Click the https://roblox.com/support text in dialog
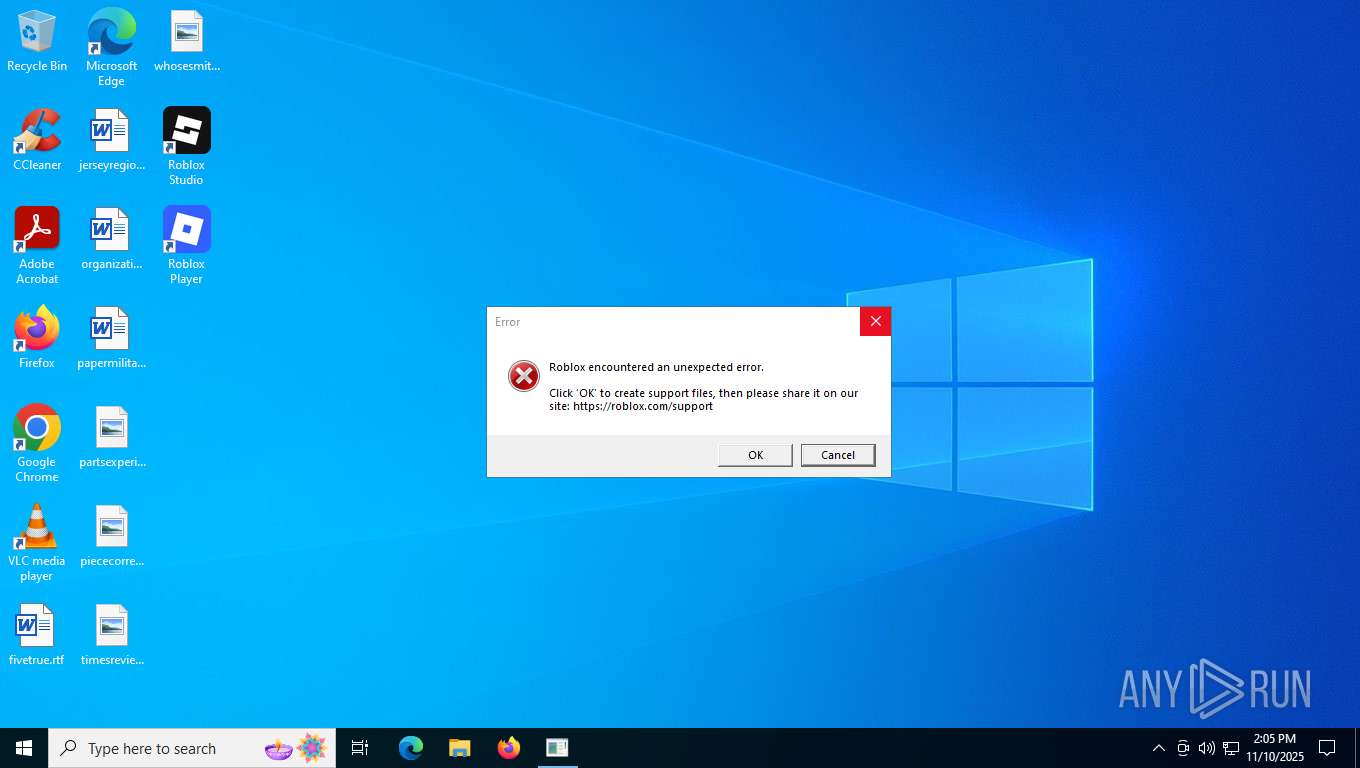The height and width of the screenshot is (768, 1360). [x=643, y=406]
